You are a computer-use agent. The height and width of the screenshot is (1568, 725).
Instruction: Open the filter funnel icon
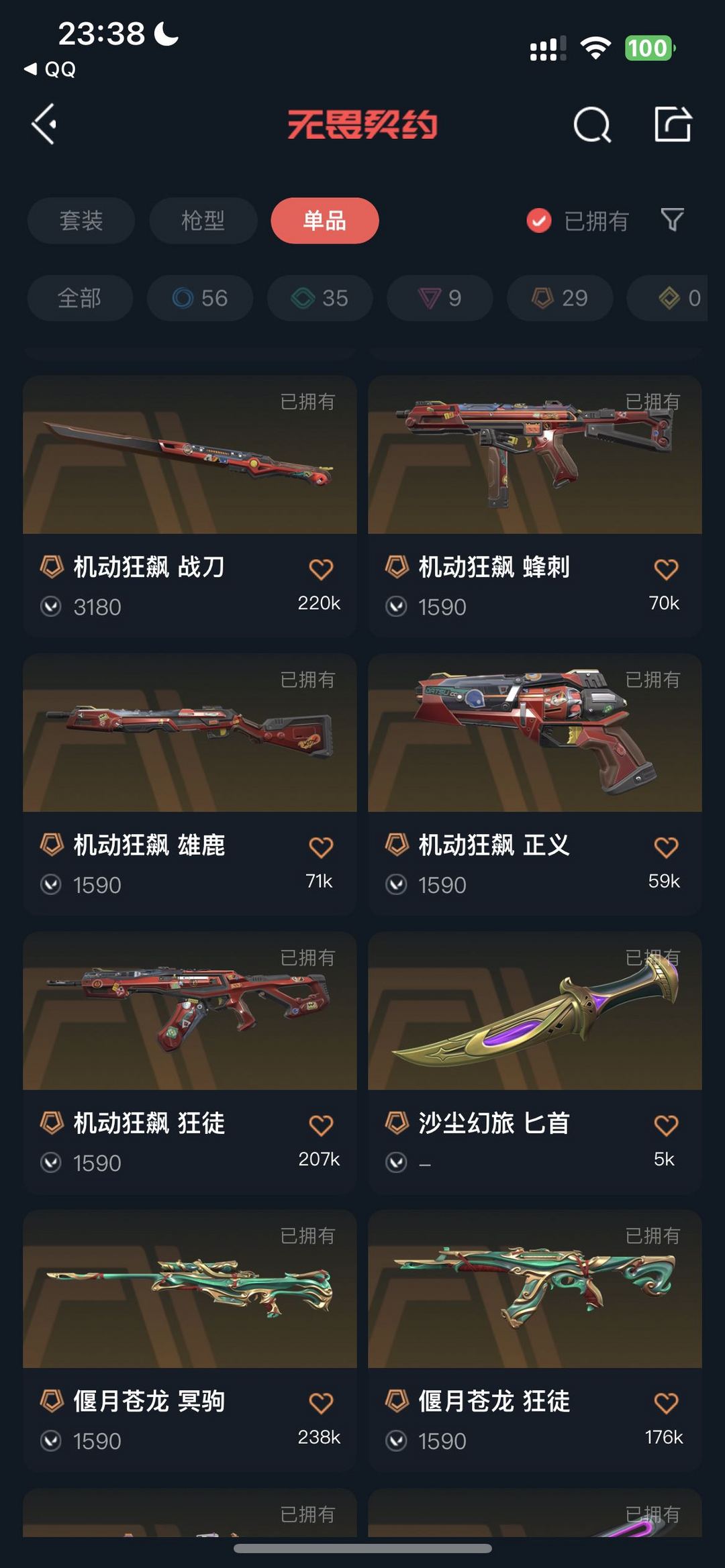pyautogui.click(x=672, y=219)
